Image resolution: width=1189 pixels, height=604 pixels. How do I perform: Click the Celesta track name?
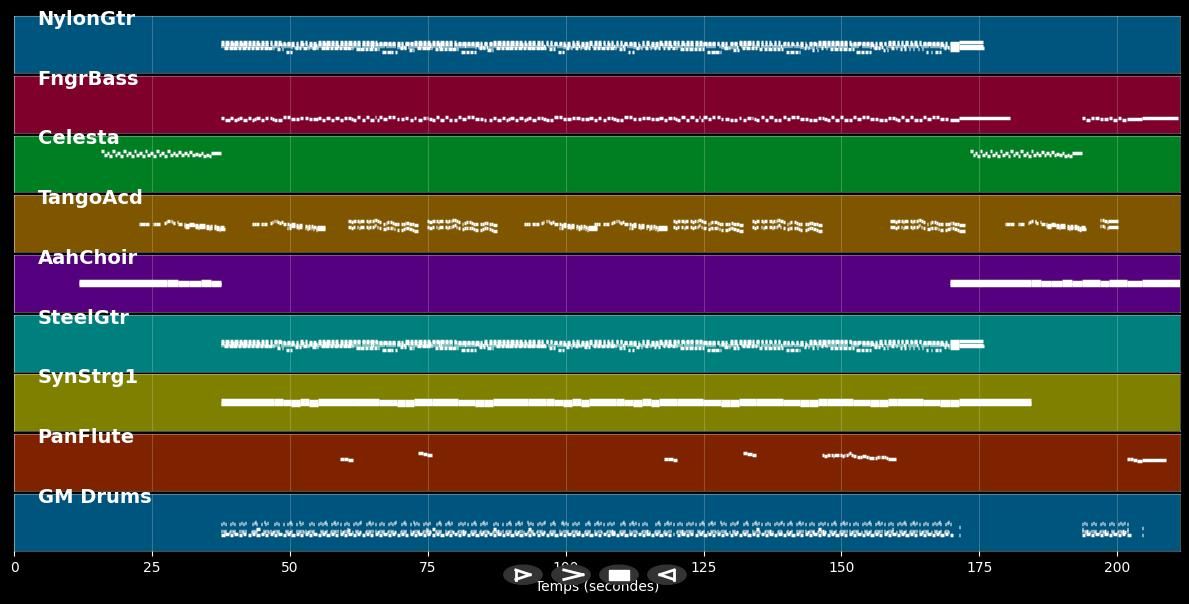[x=78, y=138]
